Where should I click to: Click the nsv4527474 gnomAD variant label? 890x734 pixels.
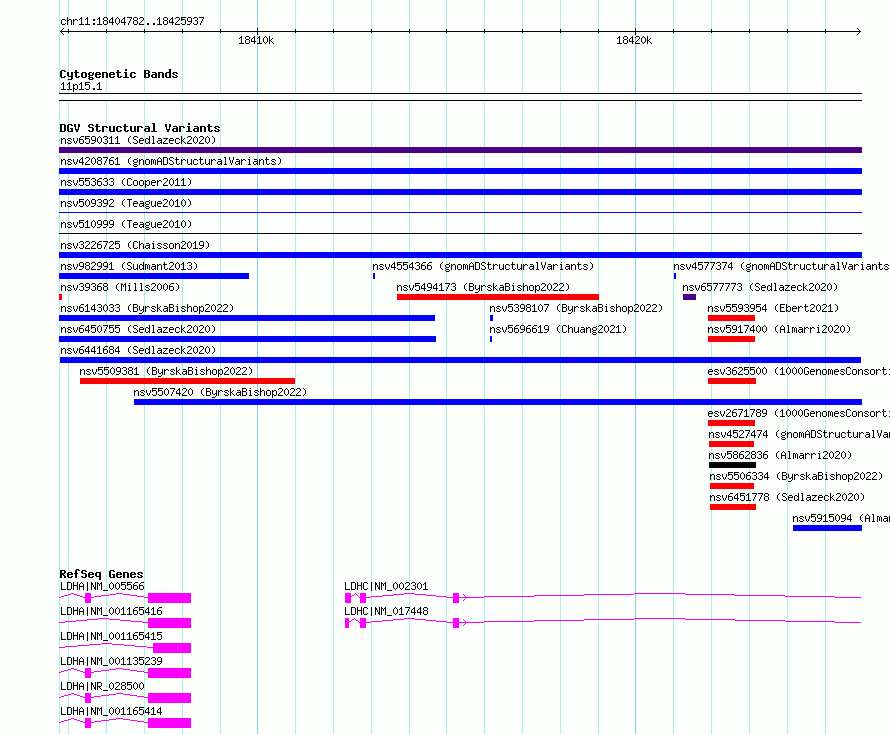click(x=799, y=434)
